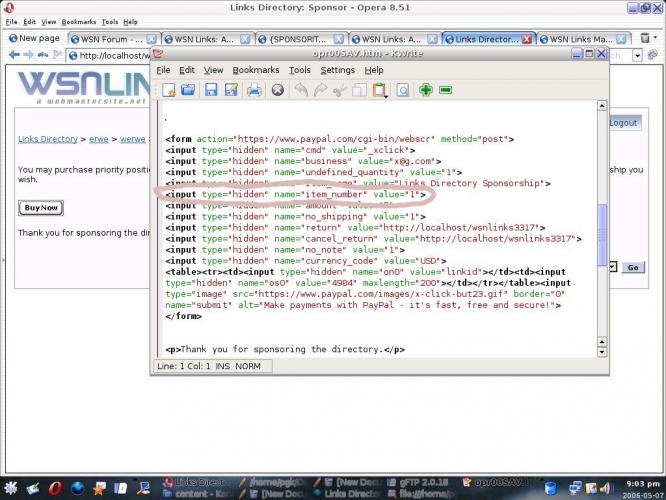The width and height of the screenshot is (666, 500).
Task: Open the Settings menu in KWrite
Action: coord(337,70)
